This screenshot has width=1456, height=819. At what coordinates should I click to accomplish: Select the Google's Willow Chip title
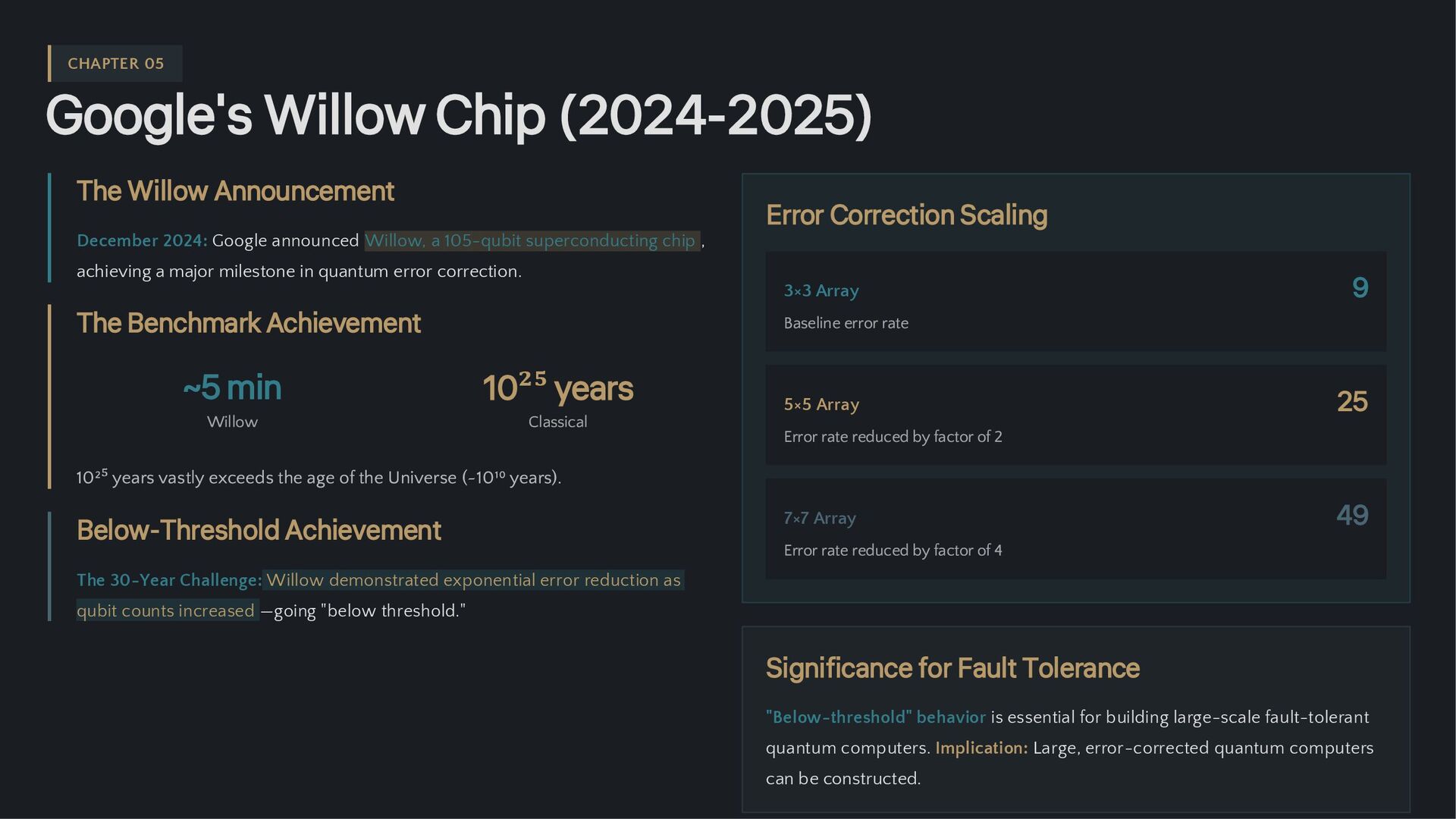[459, 116]
